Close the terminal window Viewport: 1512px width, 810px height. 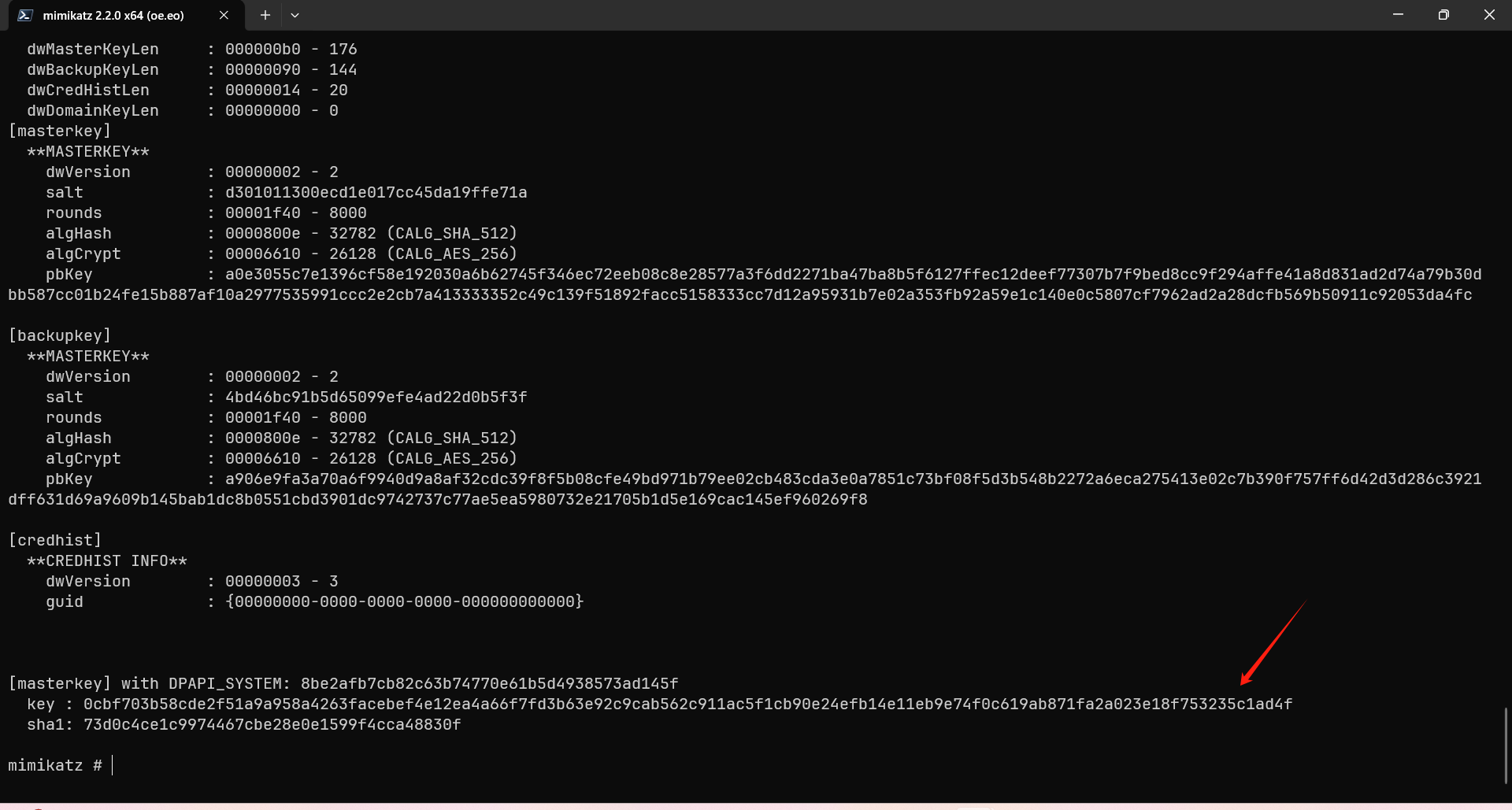(1489, 15)
